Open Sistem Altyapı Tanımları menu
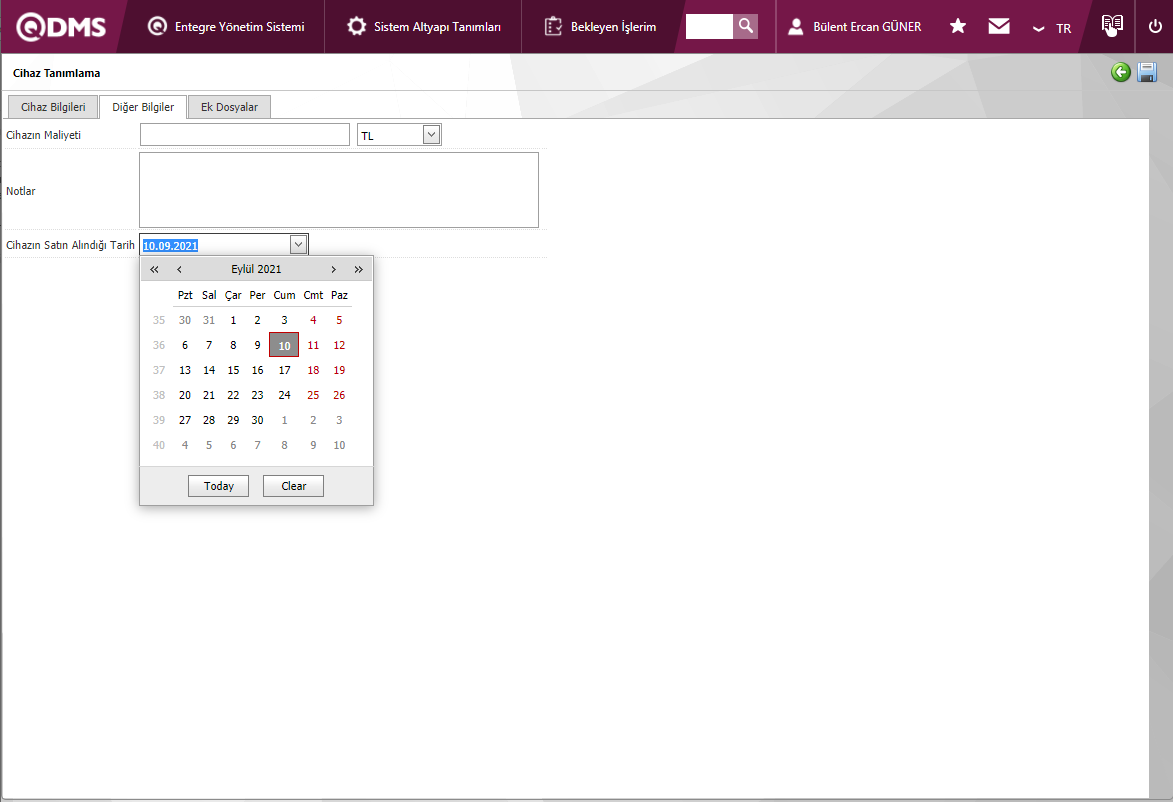 tap(423, 27)
